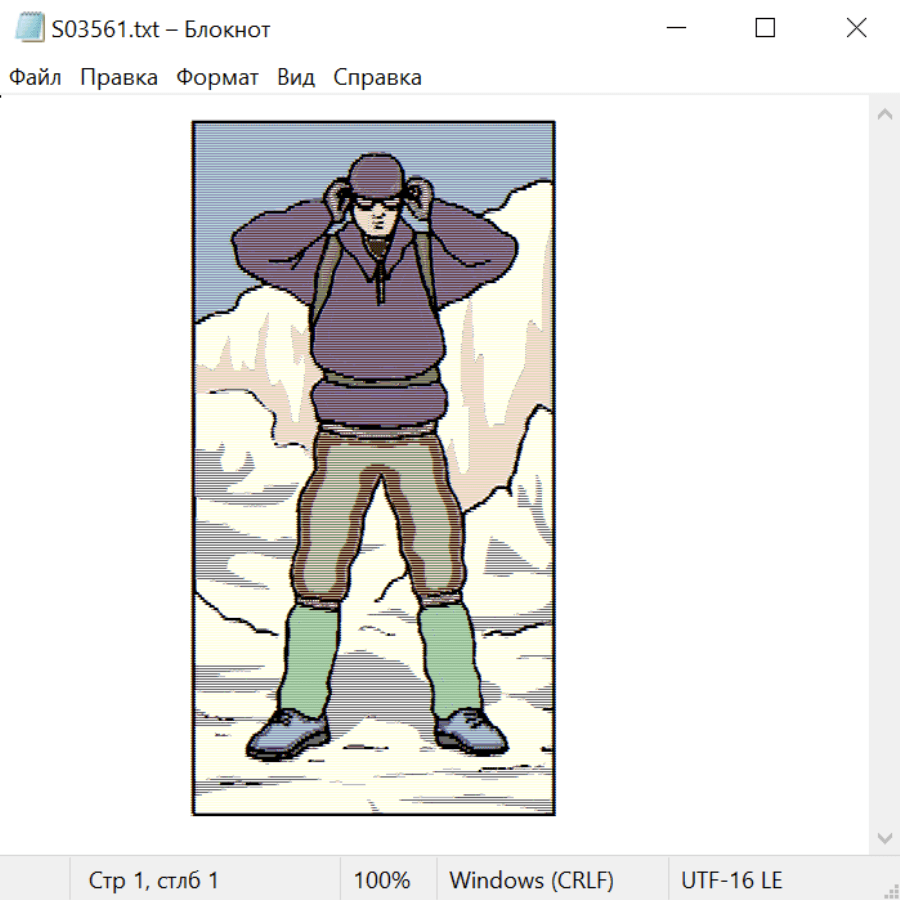Click the S03561.txt title bar text
The image size is (900, 900).
pos(160,29)
